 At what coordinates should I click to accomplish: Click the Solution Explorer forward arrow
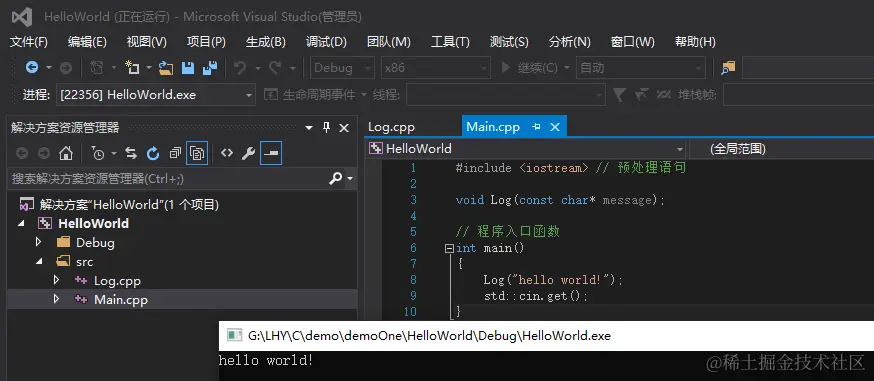43,153
